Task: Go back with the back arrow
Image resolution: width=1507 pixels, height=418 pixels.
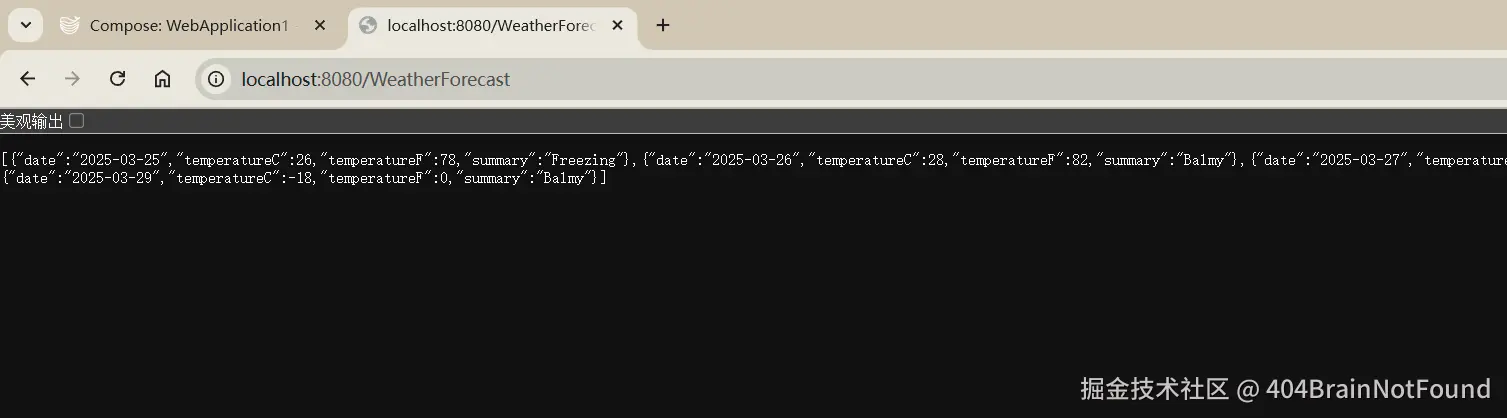Action: click(x=28, y=79)
